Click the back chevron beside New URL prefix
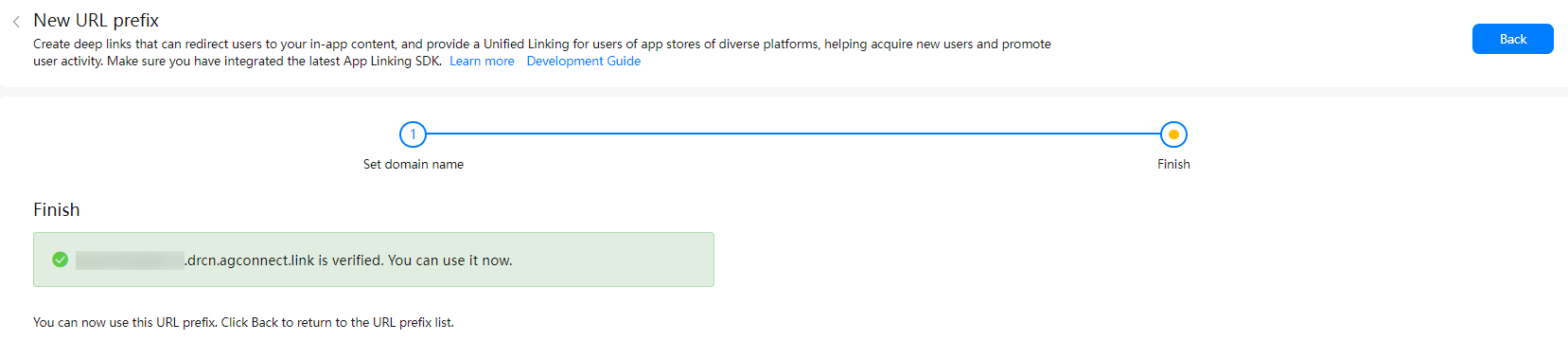 pos(16,21)
